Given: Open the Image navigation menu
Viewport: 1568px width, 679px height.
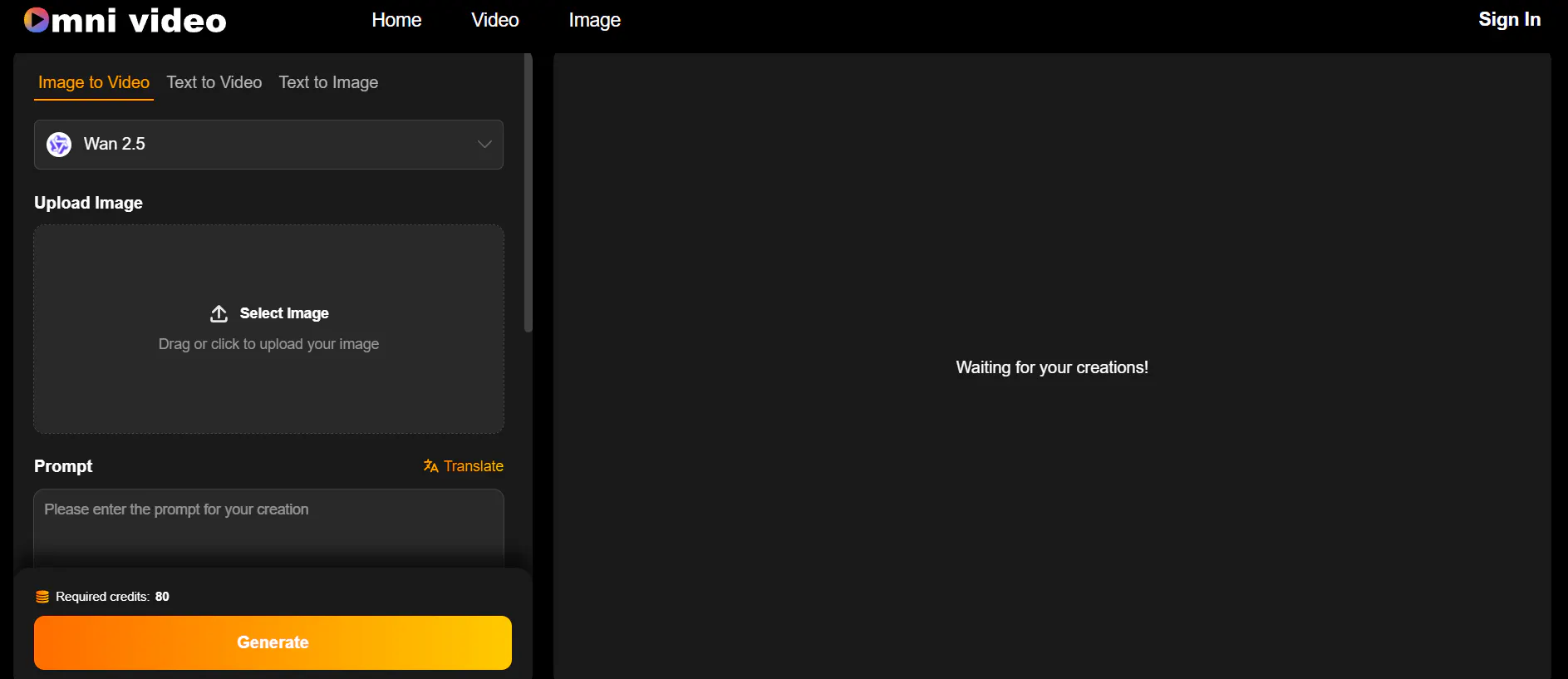Looking at the screenshot, I should [595, 20].
